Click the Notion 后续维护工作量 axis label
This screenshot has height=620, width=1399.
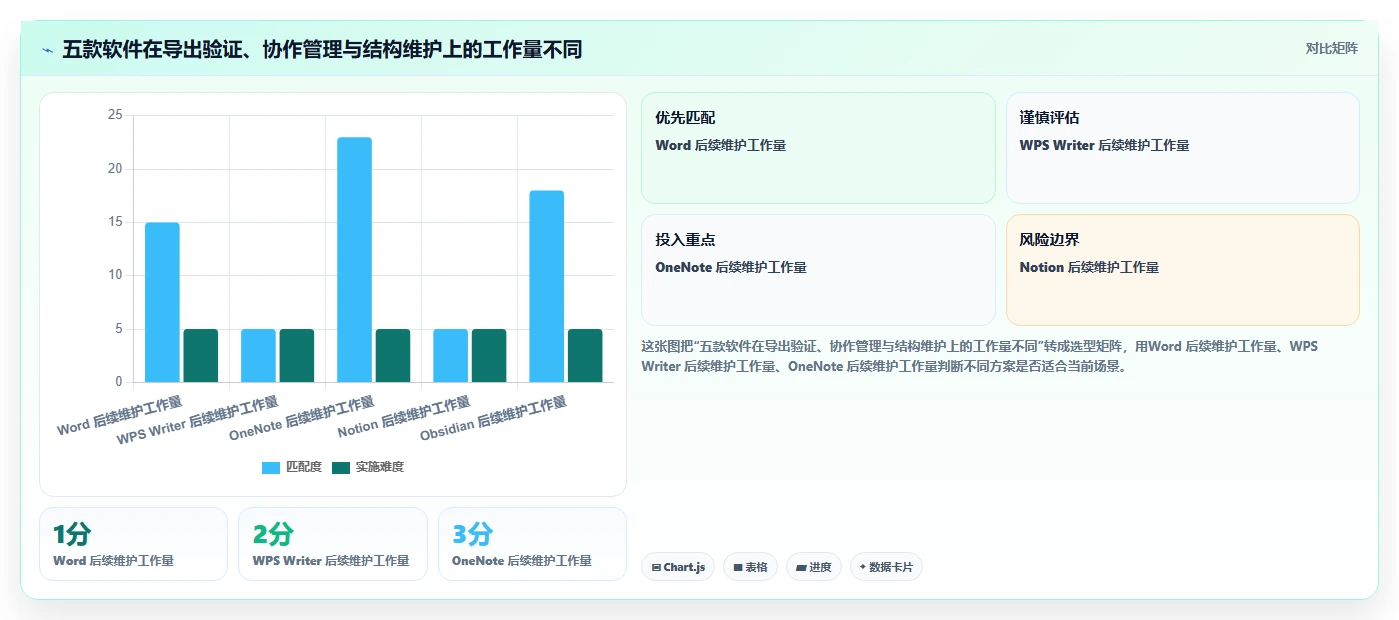(x=404, y=416)
